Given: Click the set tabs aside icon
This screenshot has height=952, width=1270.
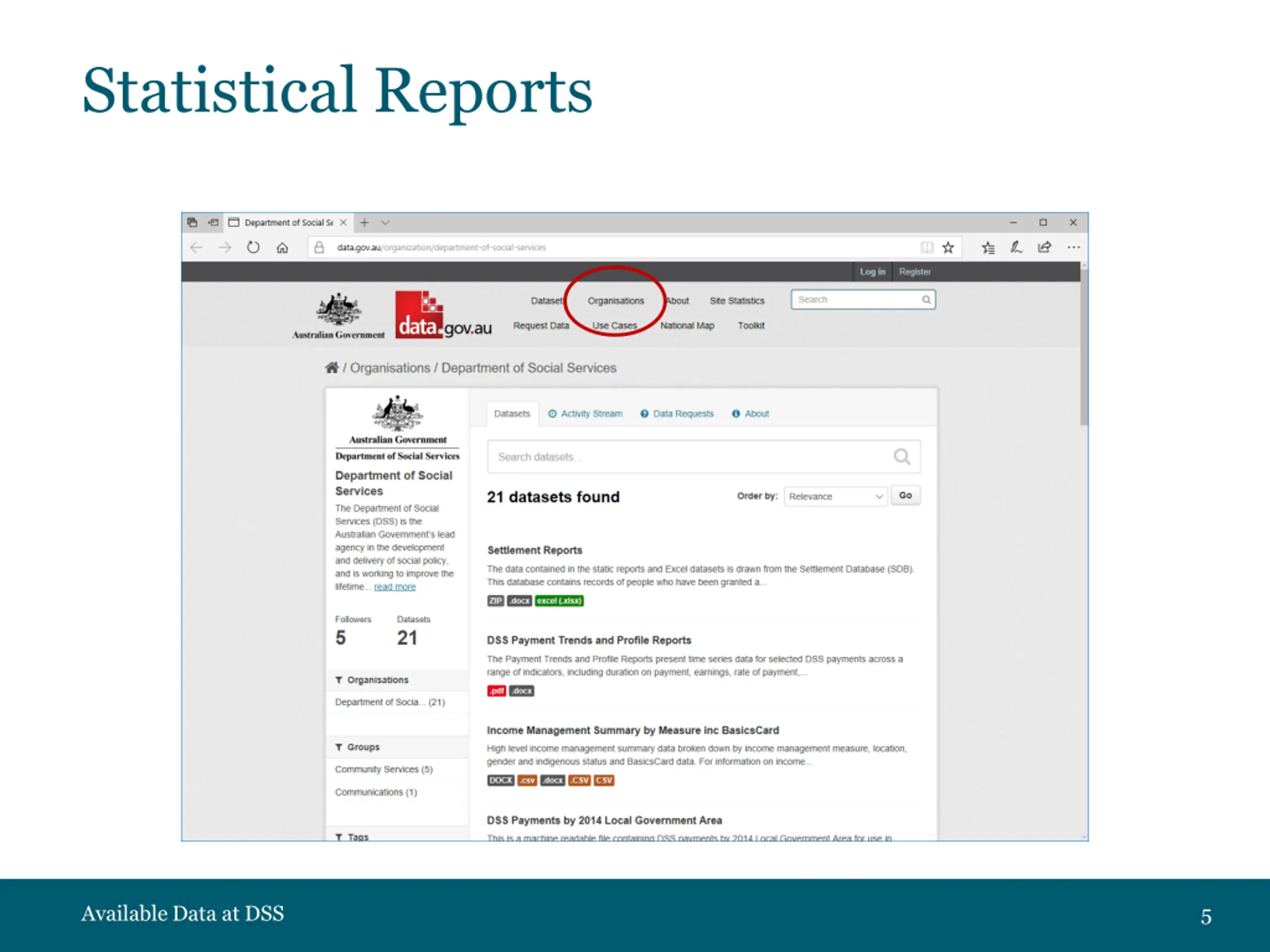Looking at the screenshot, I should [x=213, y=223].
